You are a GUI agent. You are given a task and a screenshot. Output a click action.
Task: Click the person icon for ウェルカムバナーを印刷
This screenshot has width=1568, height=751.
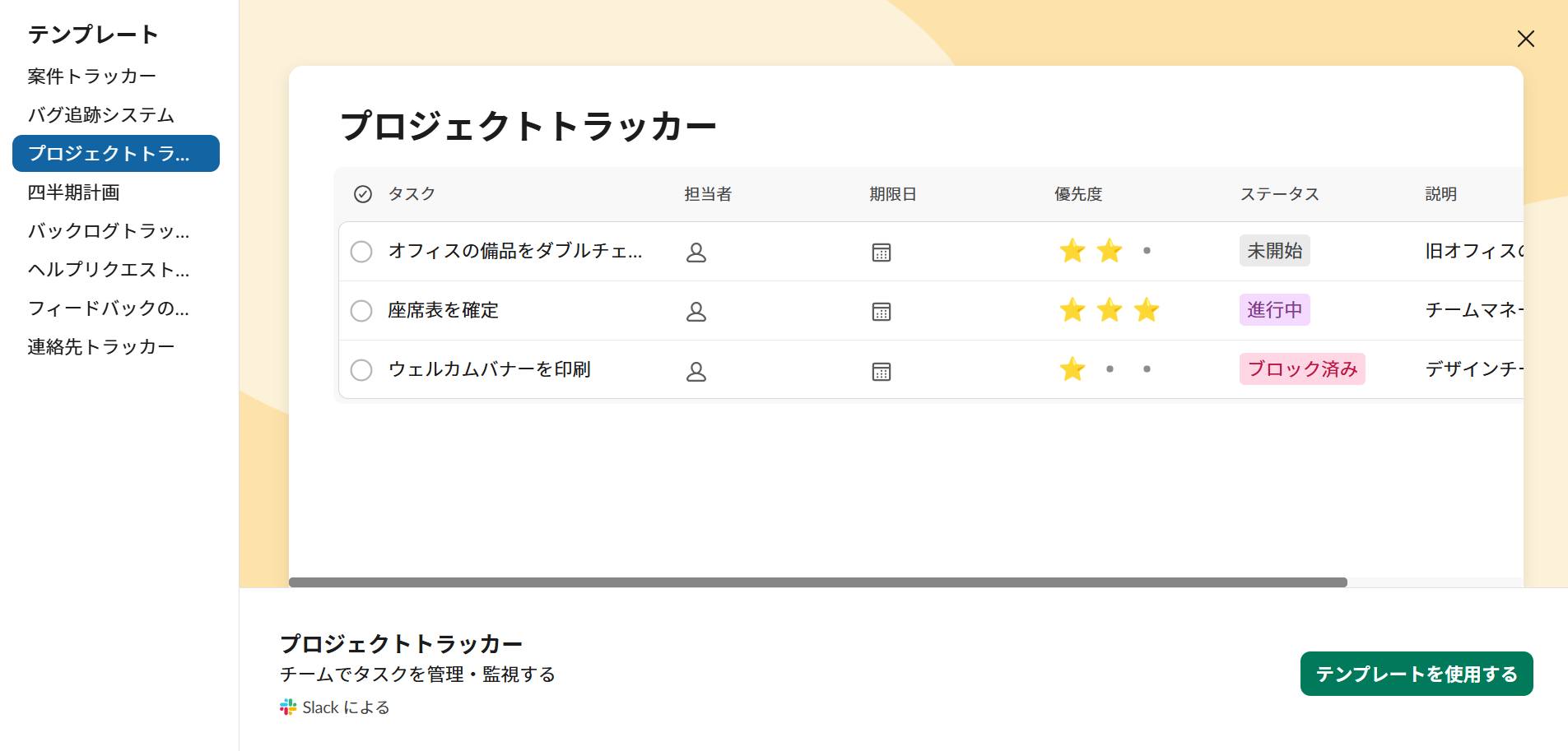696,371
